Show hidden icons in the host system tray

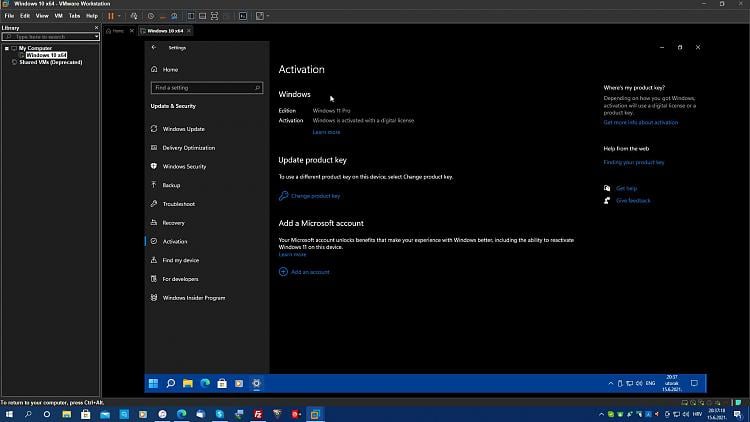tap(601, 414)
